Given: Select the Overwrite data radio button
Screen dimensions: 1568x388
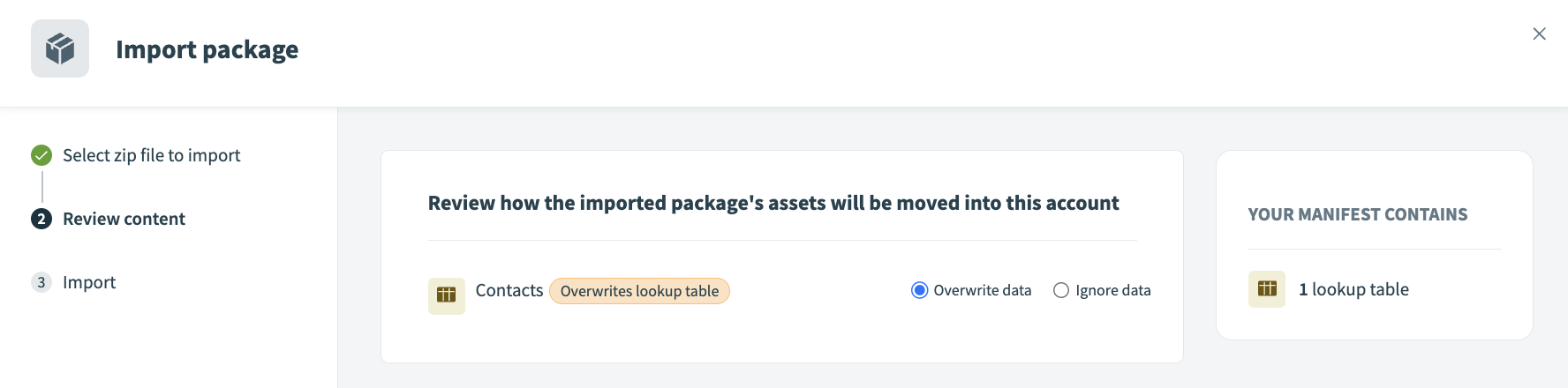Looking at the screenshot, I should pyautogui.click(x=919, y=290).
